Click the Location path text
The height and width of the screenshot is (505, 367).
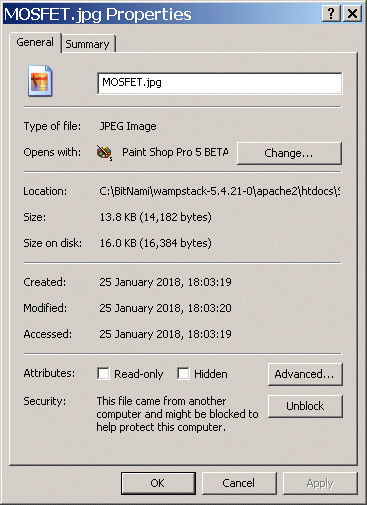[220, 191]
